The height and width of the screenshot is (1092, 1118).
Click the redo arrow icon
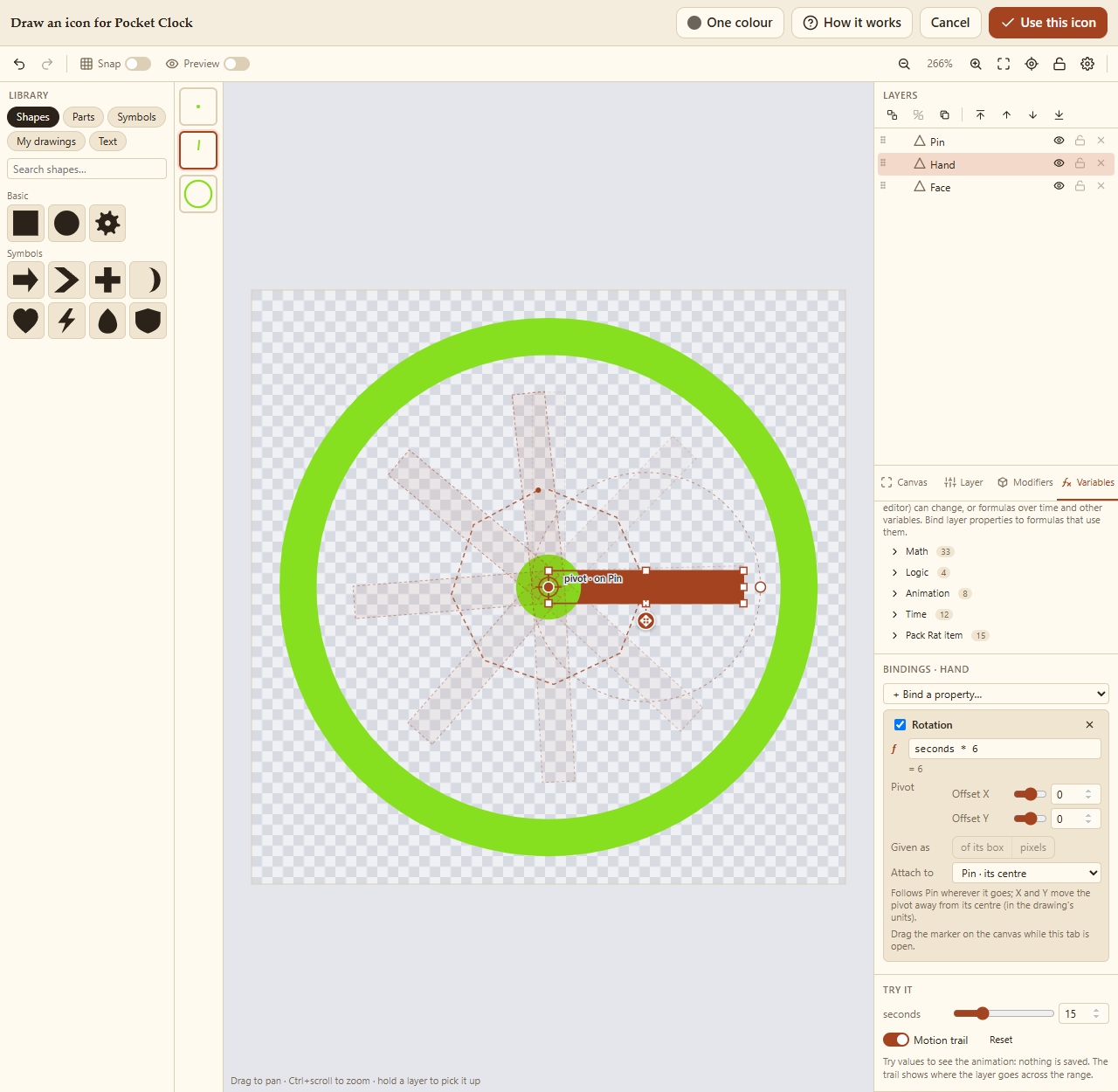tap(47, 64)
